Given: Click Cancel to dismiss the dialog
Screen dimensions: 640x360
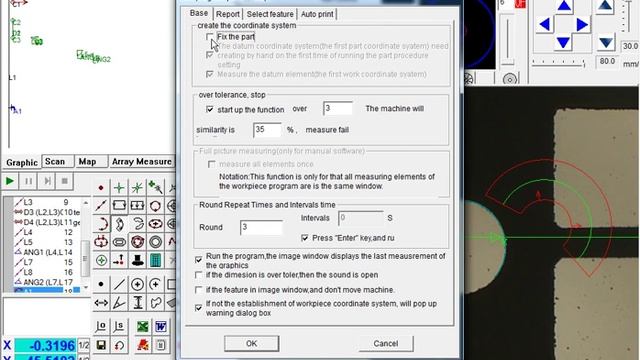Looking at the screenshot, I should pyautogui.click(x=386, y=344).
